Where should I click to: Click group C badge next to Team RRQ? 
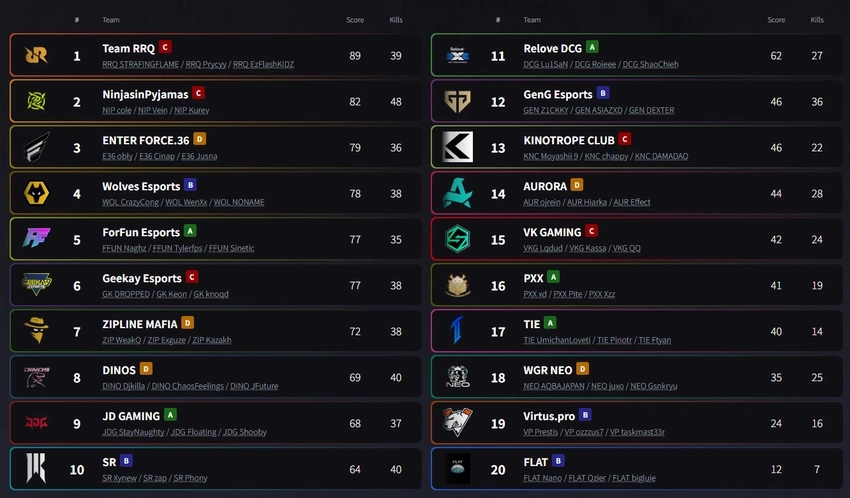point(165,47)
